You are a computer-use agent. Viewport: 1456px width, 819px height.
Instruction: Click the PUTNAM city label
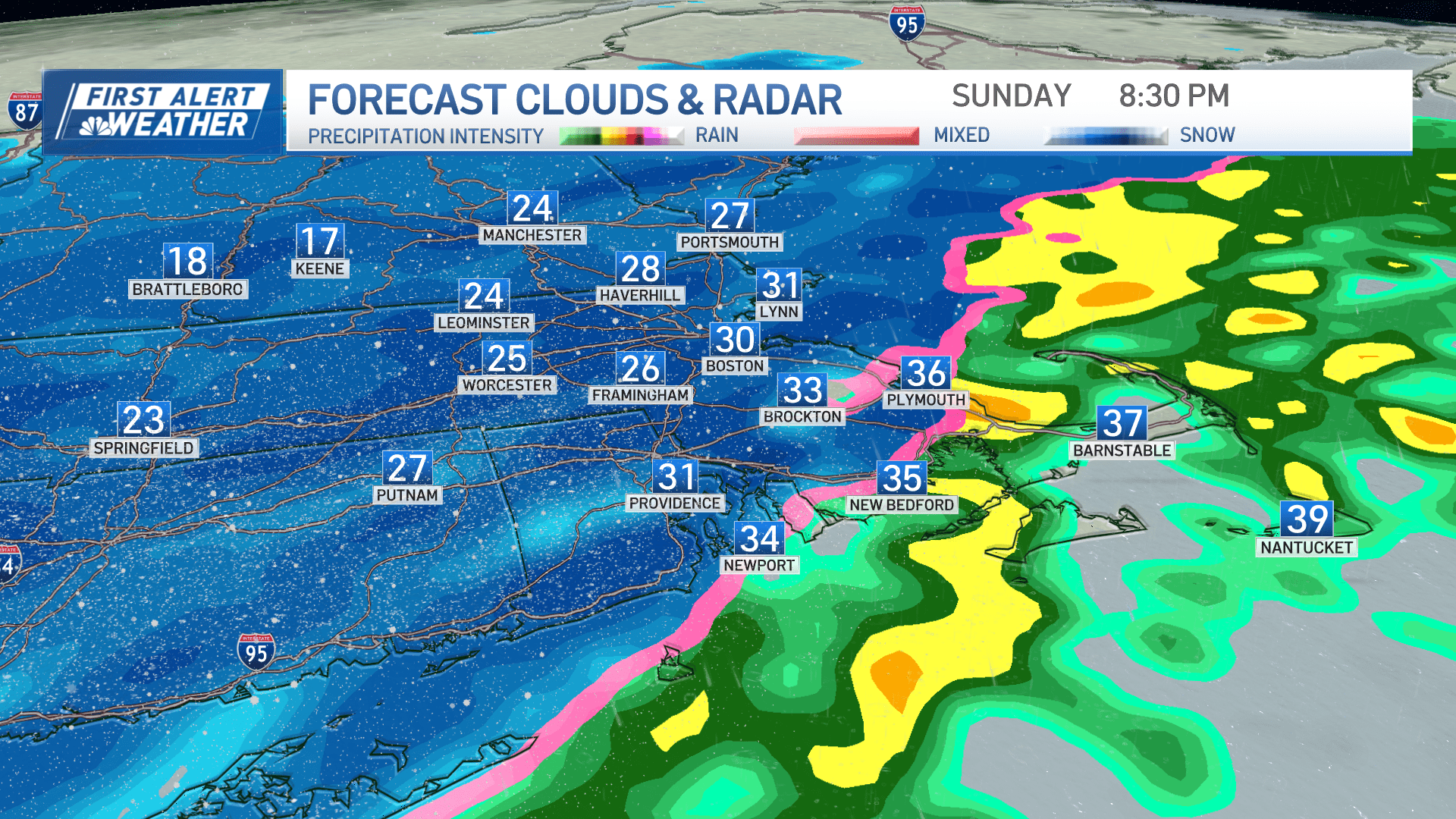pos(407,495)
